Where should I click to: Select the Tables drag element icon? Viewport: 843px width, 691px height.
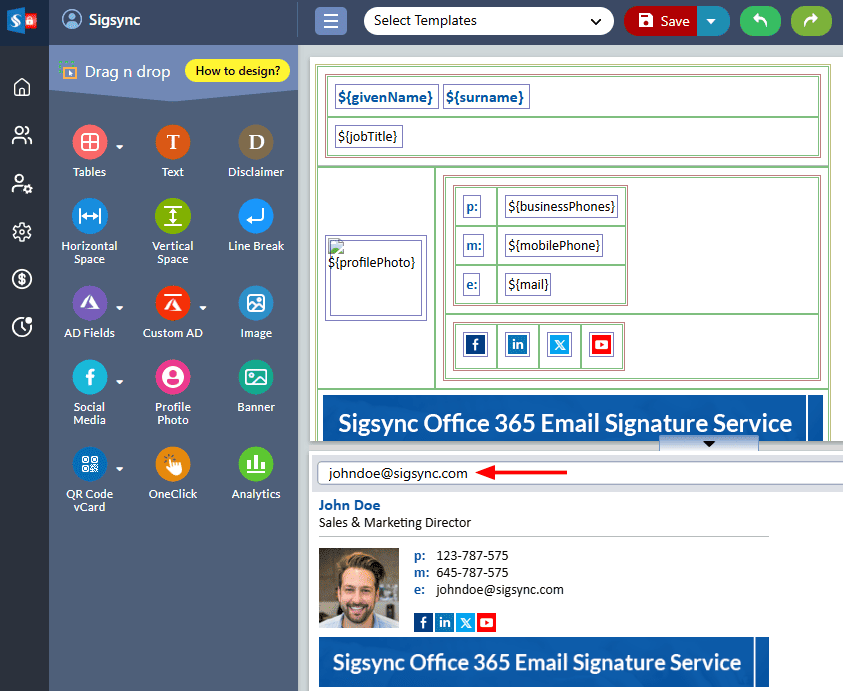(x=89, y=143)
